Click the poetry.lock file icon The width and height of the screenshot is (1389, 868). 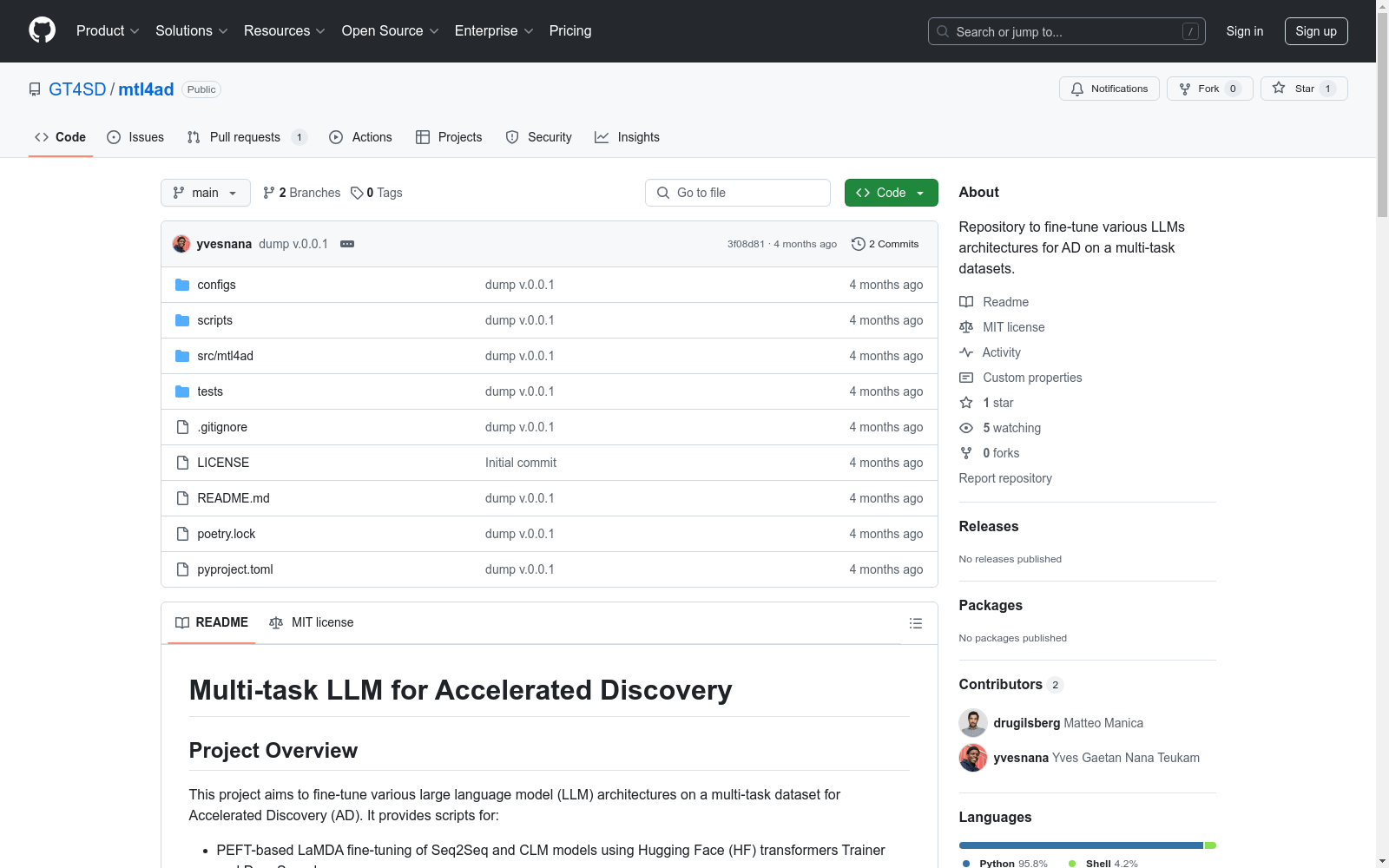(x=182, y=534)
